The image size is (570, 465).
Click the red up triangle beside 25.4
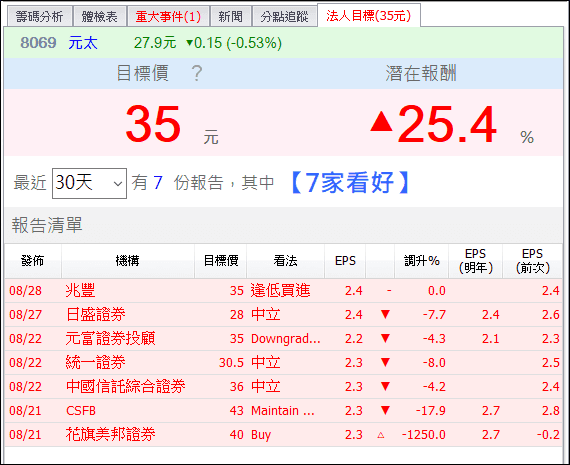point(381,121)
